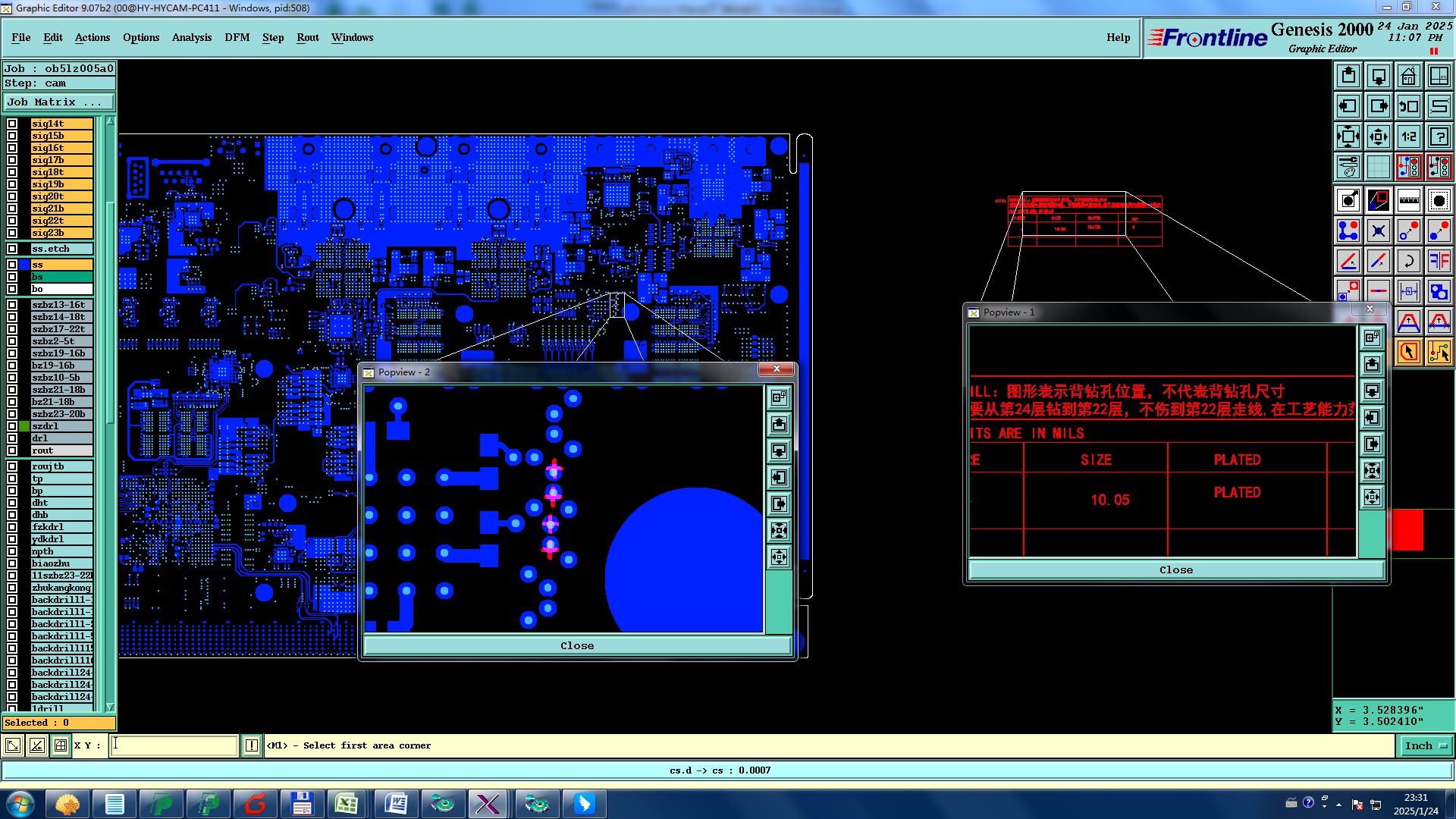Click the X Y coordinate input field
Viewport: 1456px width, 819px height.
(174, 746)
